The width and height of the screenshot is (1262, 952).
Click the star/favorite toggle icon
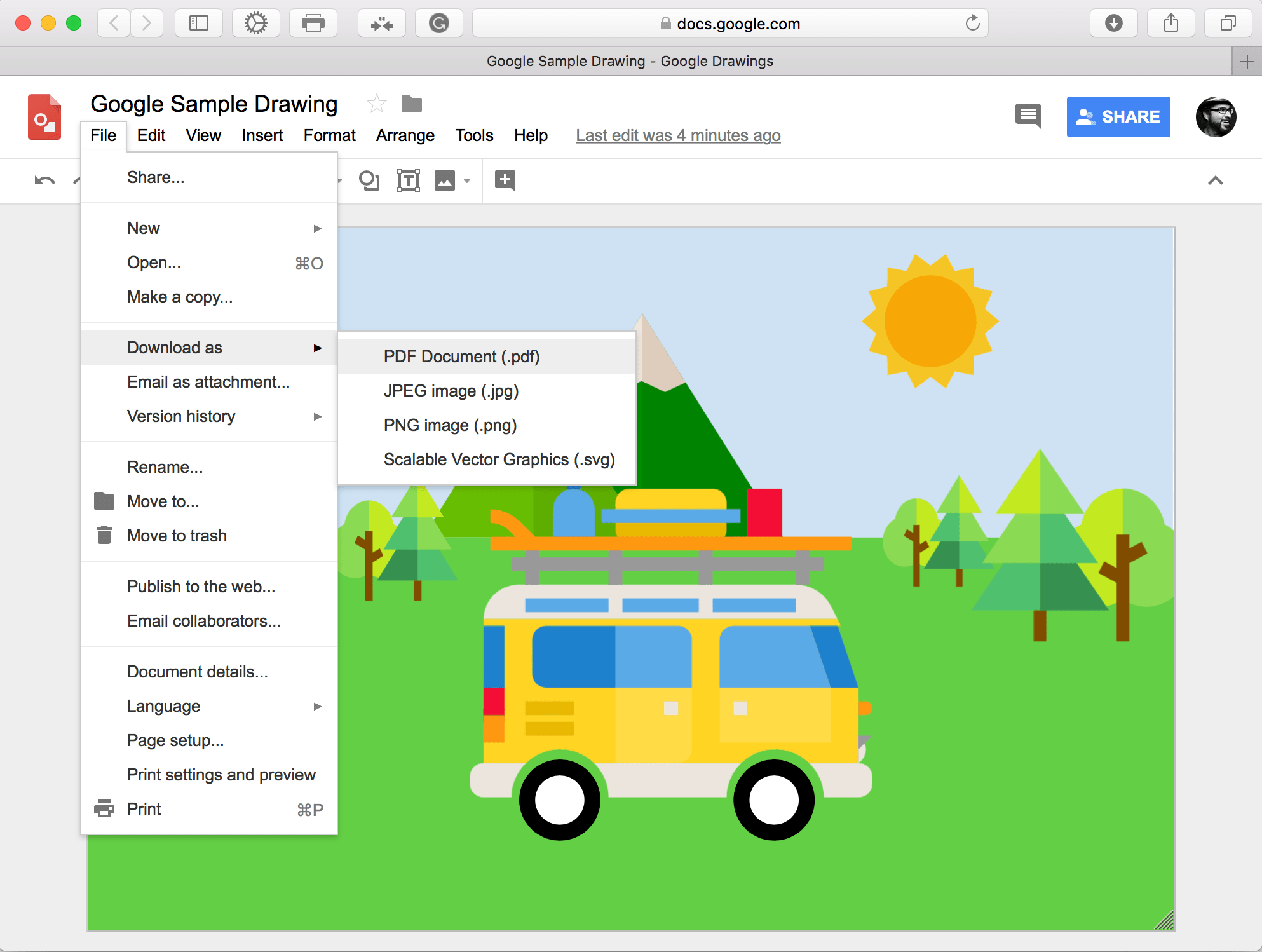coord(377,103)
